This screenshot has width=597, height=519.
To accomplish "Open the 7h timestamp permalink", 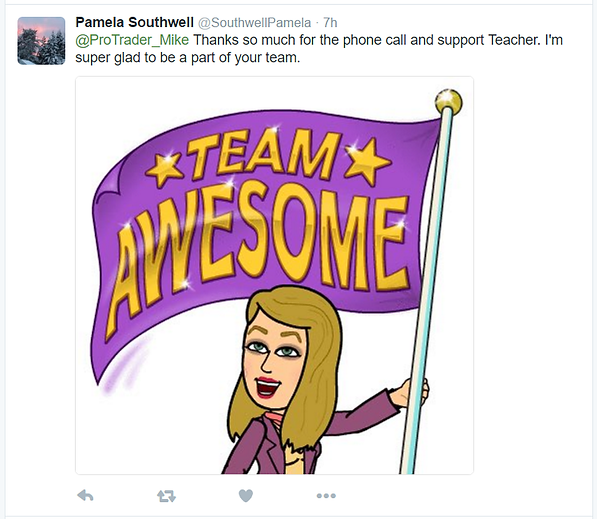I will point(330,23).
